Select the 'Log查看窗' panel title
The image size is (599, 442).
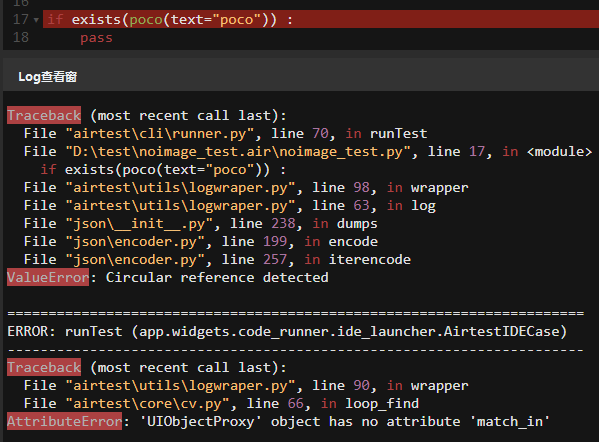coord(47,77)
